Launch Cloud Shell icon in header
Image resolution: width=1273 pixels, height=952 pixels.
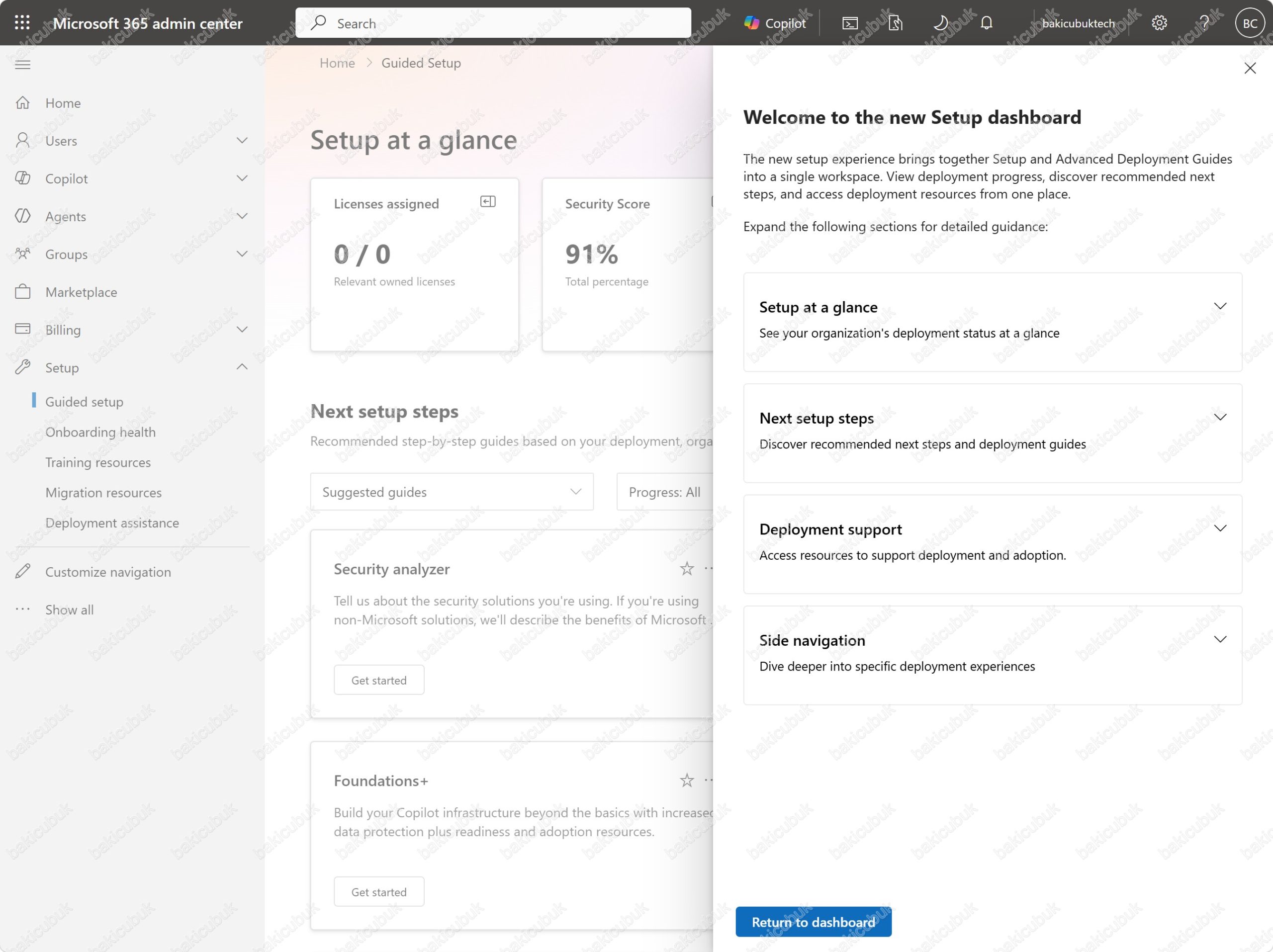[850, 23]
